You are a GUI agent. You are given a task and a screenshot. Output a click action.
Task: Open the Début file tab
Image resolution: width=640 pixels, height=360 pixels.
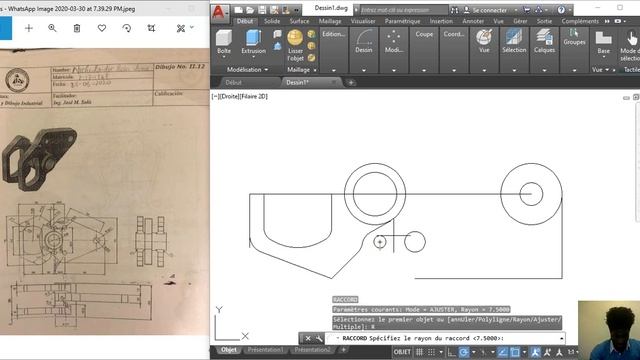[x=234, y=82]
